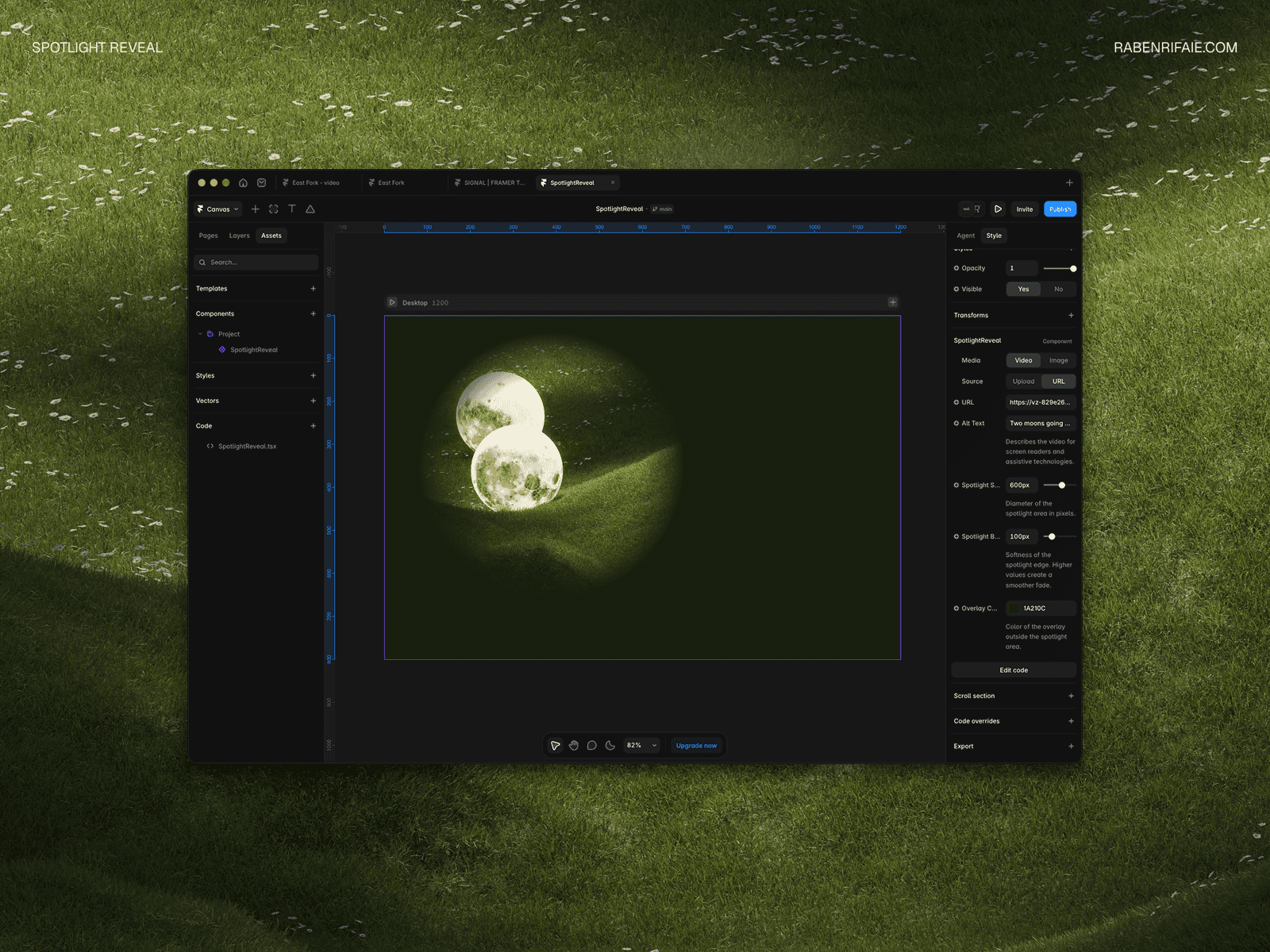
Task: Select the Text tool
Action: (291, 209)
